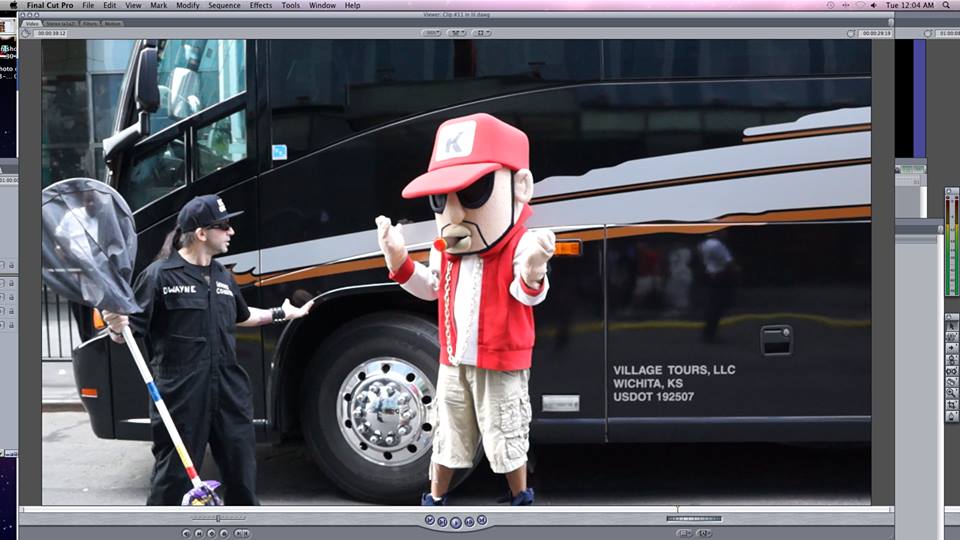Open the Sequence menu
960x540 pixels.
tap(224, 5)
